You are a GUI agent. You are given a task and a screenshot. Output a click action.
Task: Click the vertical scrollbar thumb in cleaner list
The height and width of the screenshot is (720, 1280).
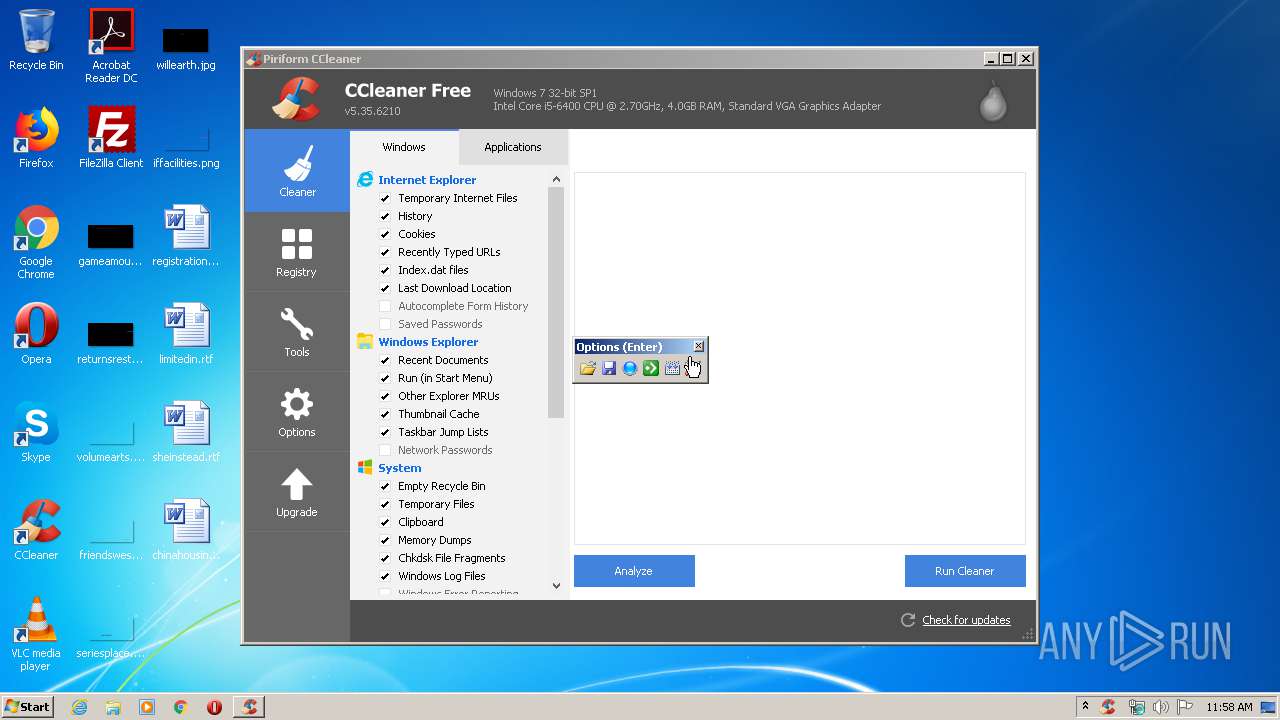(556, 303)
